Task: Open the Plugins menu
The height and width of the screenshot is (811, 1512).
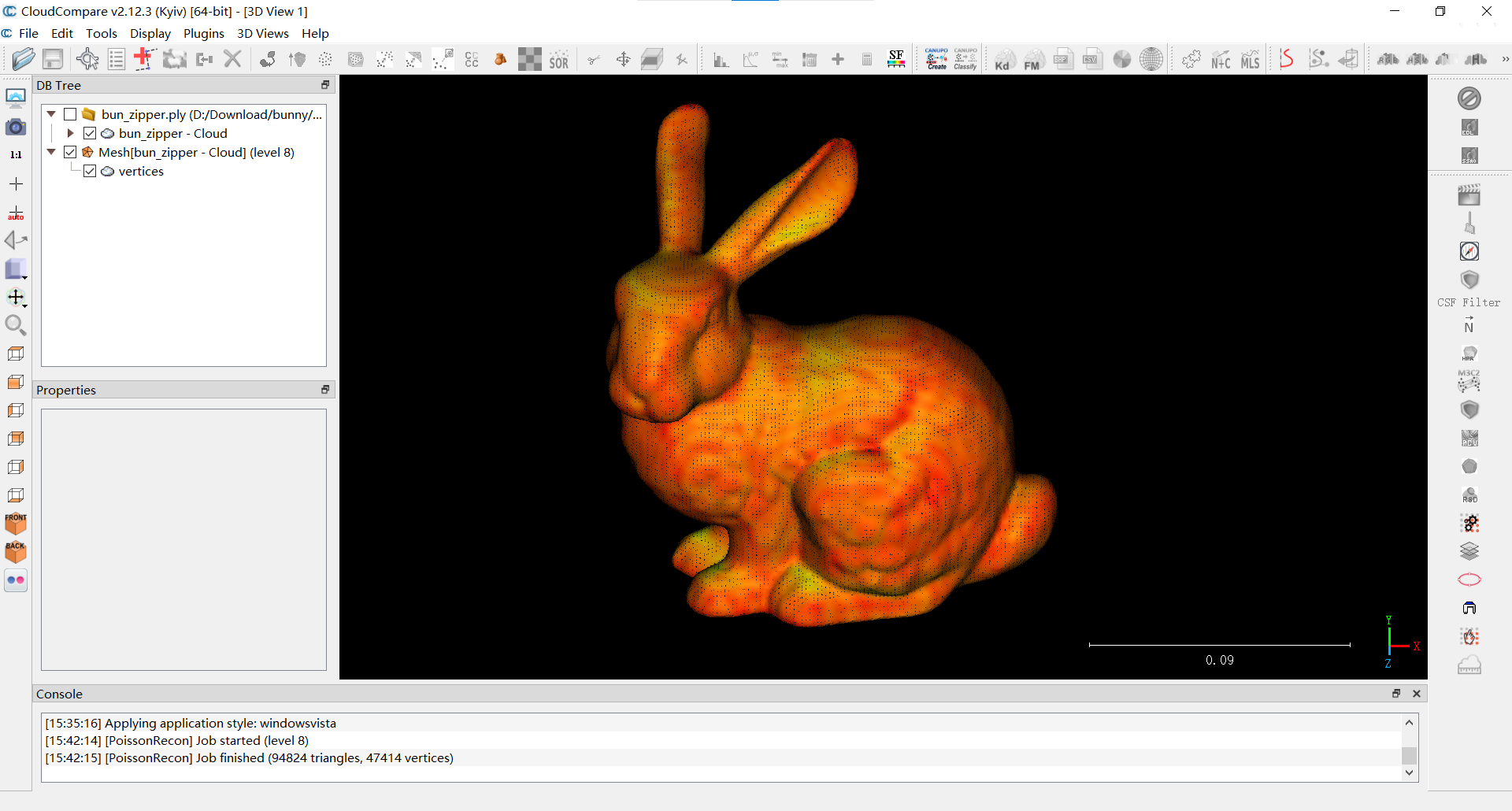Action: pos(204,33)
